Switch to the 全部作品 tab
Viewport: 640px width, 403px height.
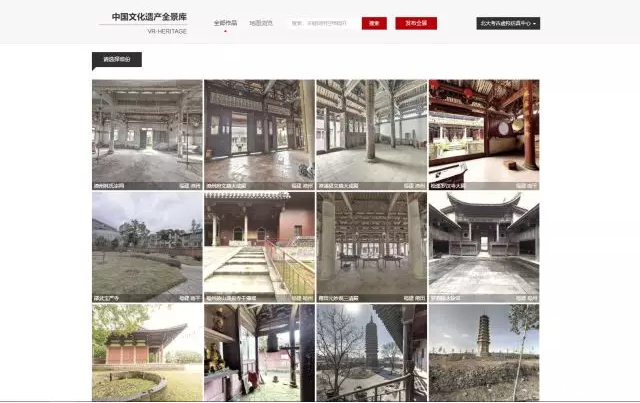coord(225,22)
